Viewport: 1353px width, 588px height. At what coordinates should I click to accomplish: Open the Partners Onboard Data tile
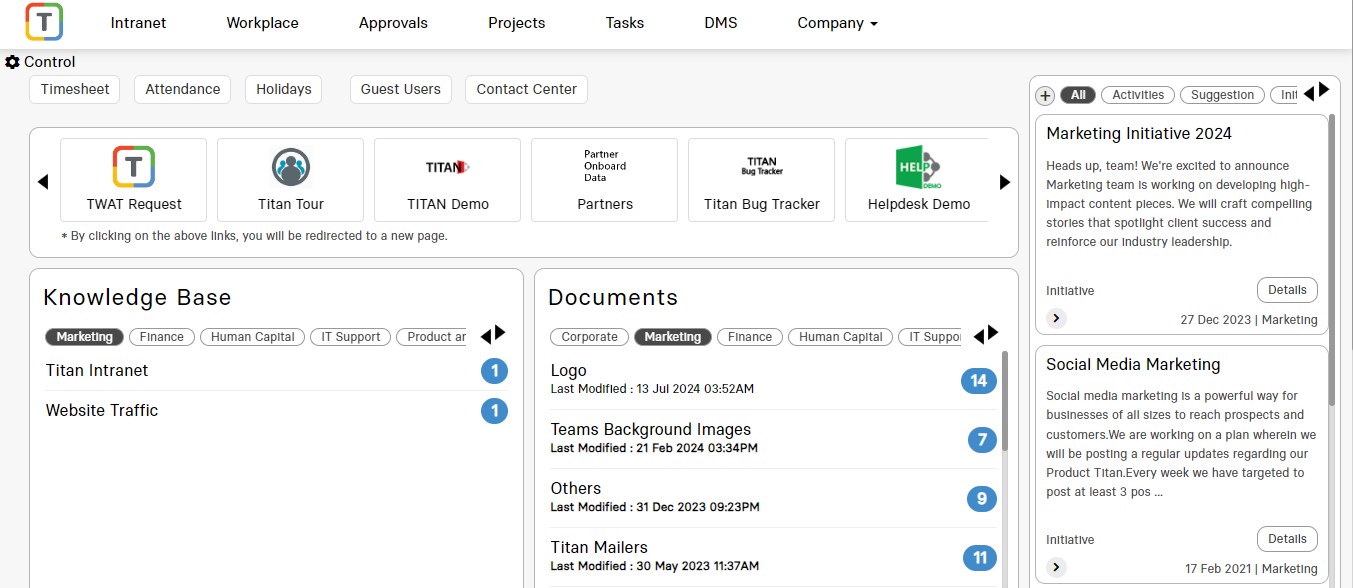pos(604,180)
